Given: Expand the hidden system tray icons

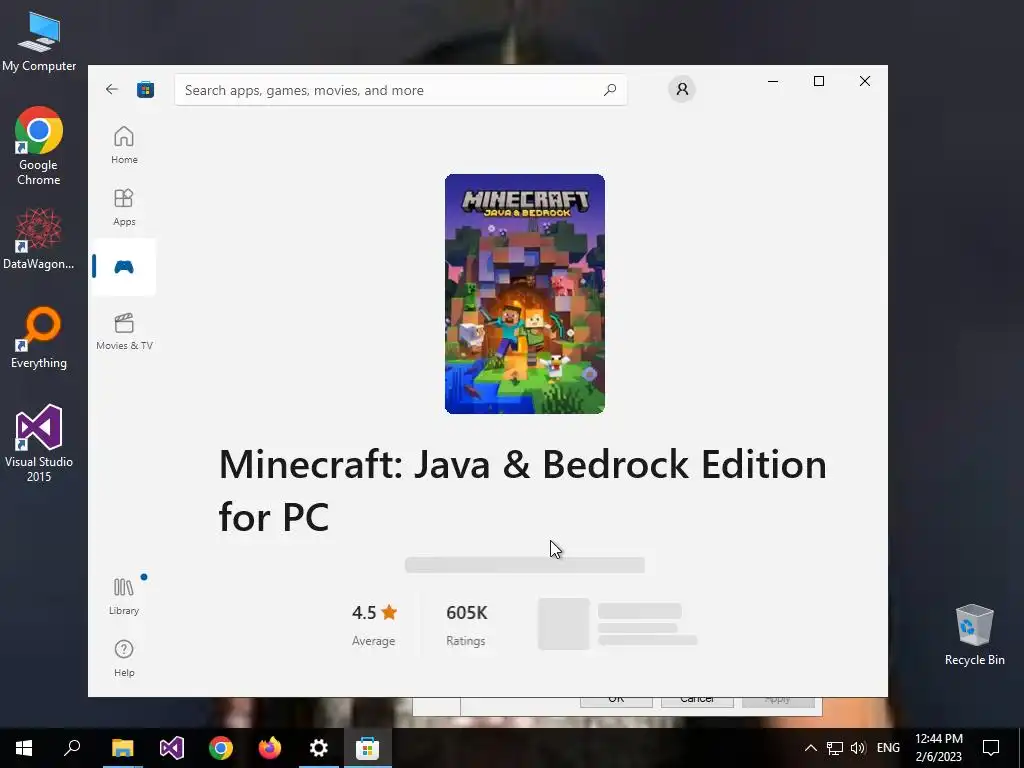Looking at the screenshot, I should (x=810, y=748).
